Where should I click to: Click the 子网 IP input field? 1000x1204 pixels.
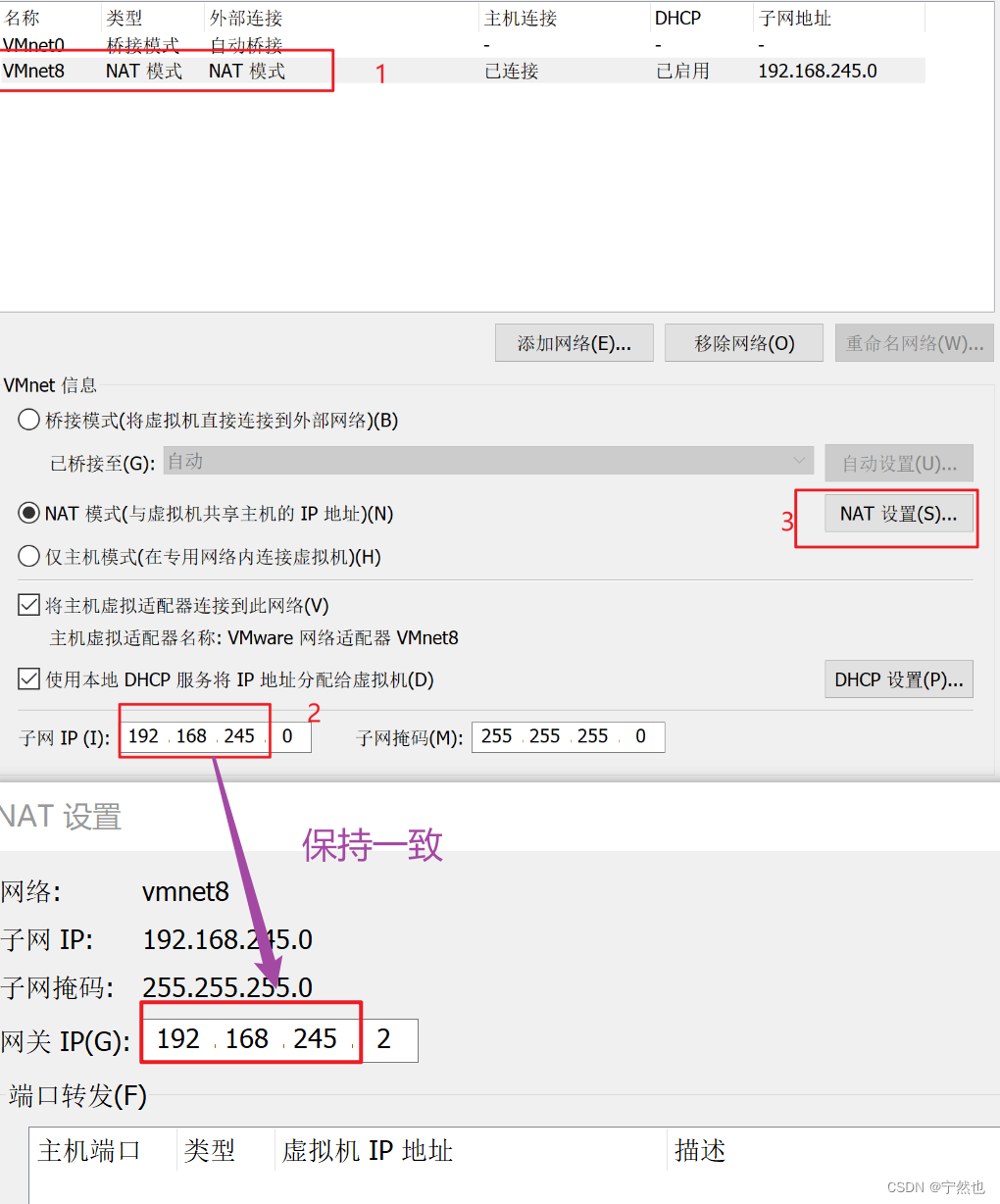click(x=216, y=736)
